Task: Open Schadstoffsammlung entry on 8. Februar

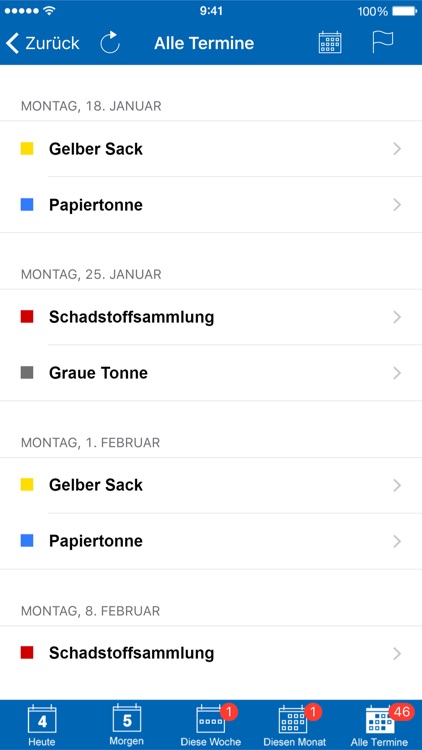Action: [x=211, y=653]
